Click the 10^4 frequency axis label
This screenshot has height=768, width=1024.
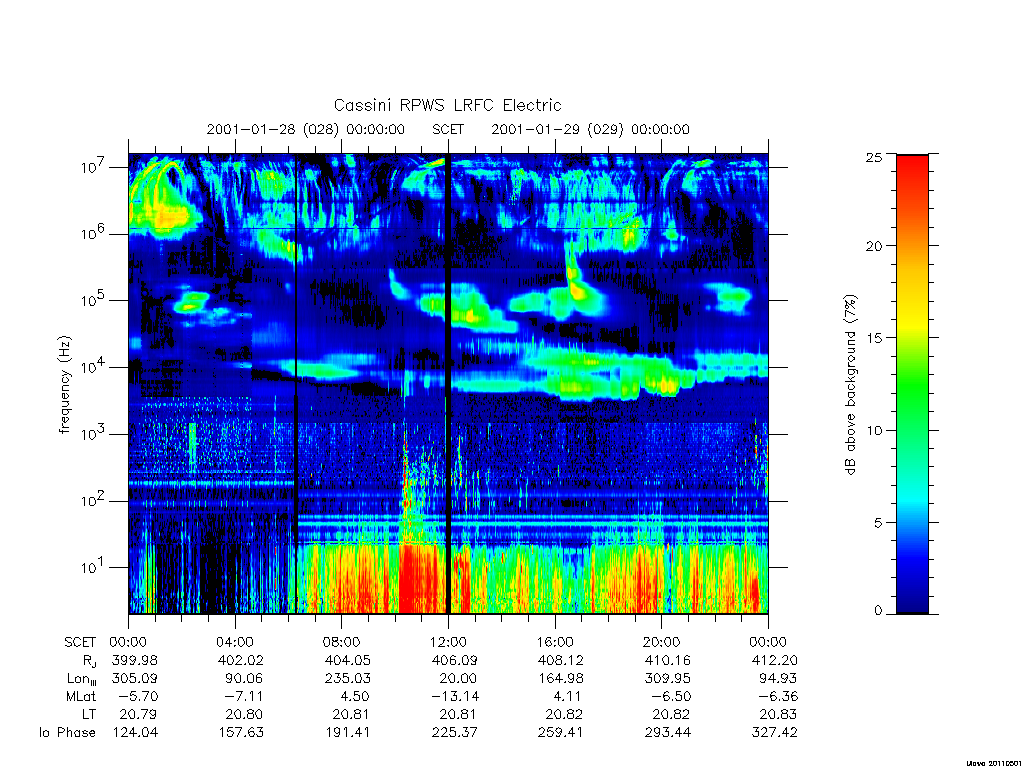tap(94, 367)
